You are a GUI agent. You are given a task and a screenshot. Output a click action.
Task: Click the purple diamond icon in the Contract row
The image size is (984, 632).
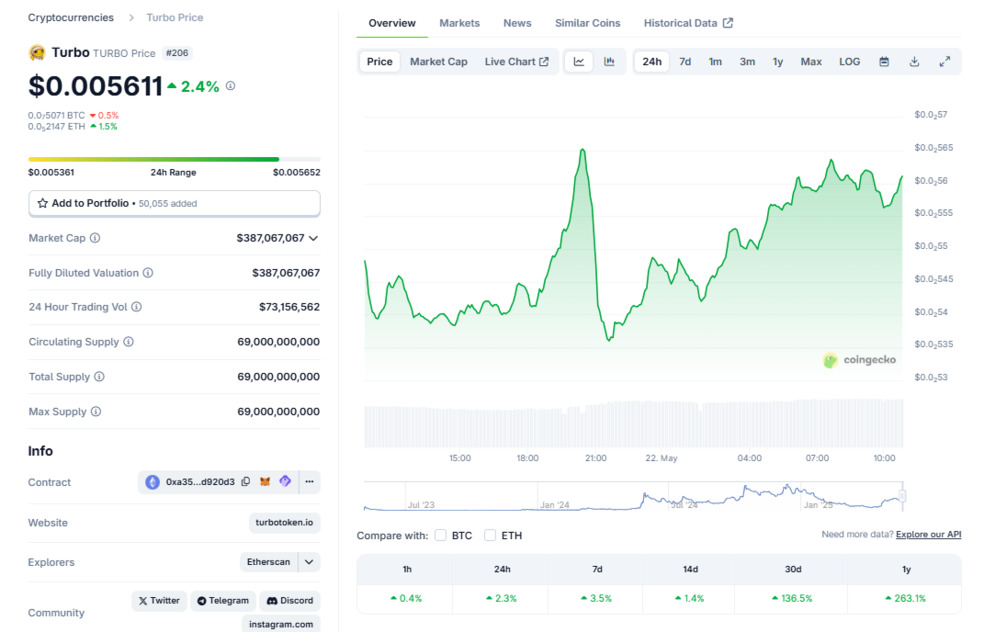click(x=286, y=481)
